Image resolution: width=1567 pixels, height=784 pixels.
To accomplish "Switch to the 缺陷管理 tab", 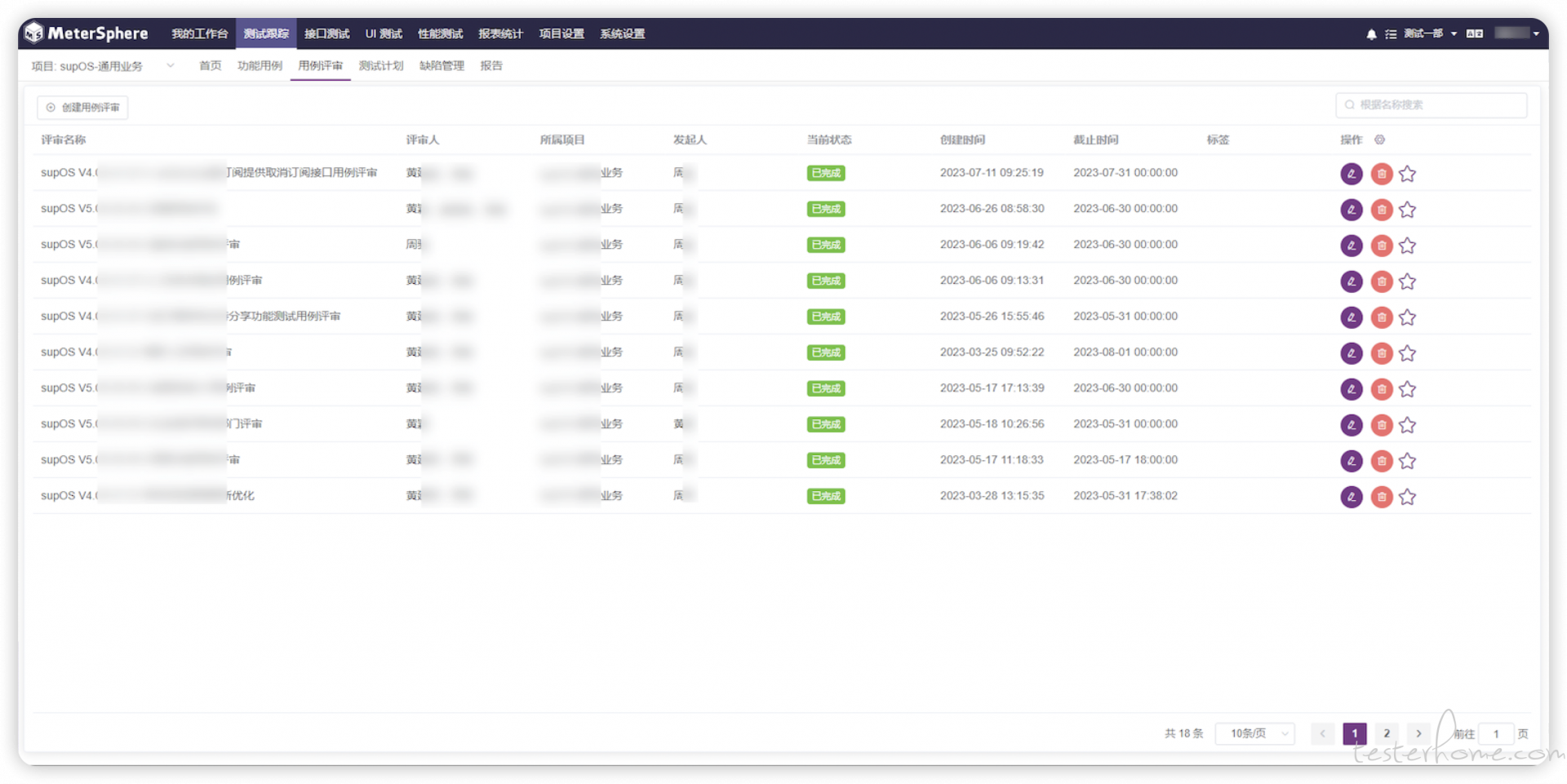I will click(442, 66).
